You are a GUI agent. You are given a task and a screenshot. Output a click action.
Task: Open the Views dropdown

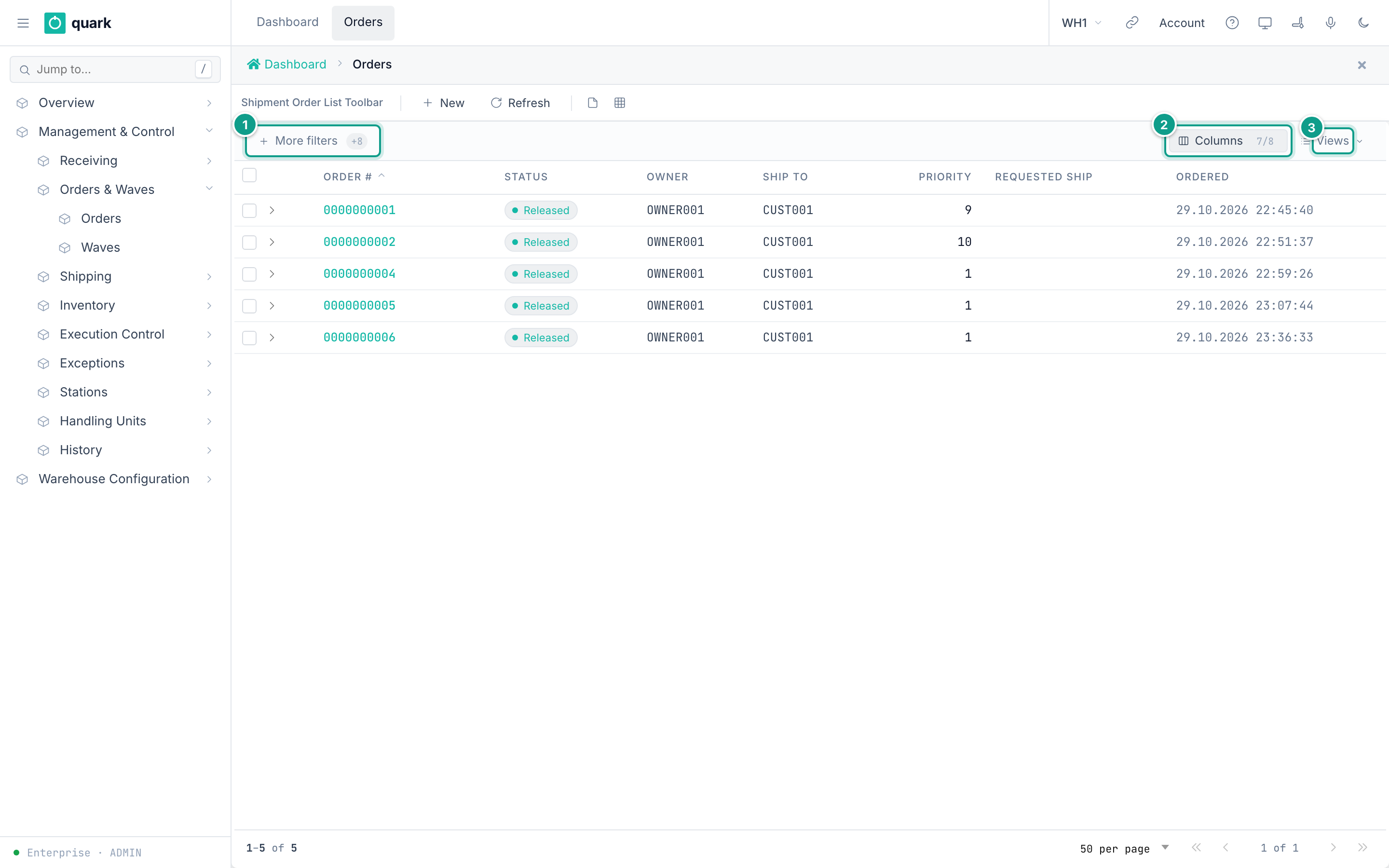pos(1332,141)
